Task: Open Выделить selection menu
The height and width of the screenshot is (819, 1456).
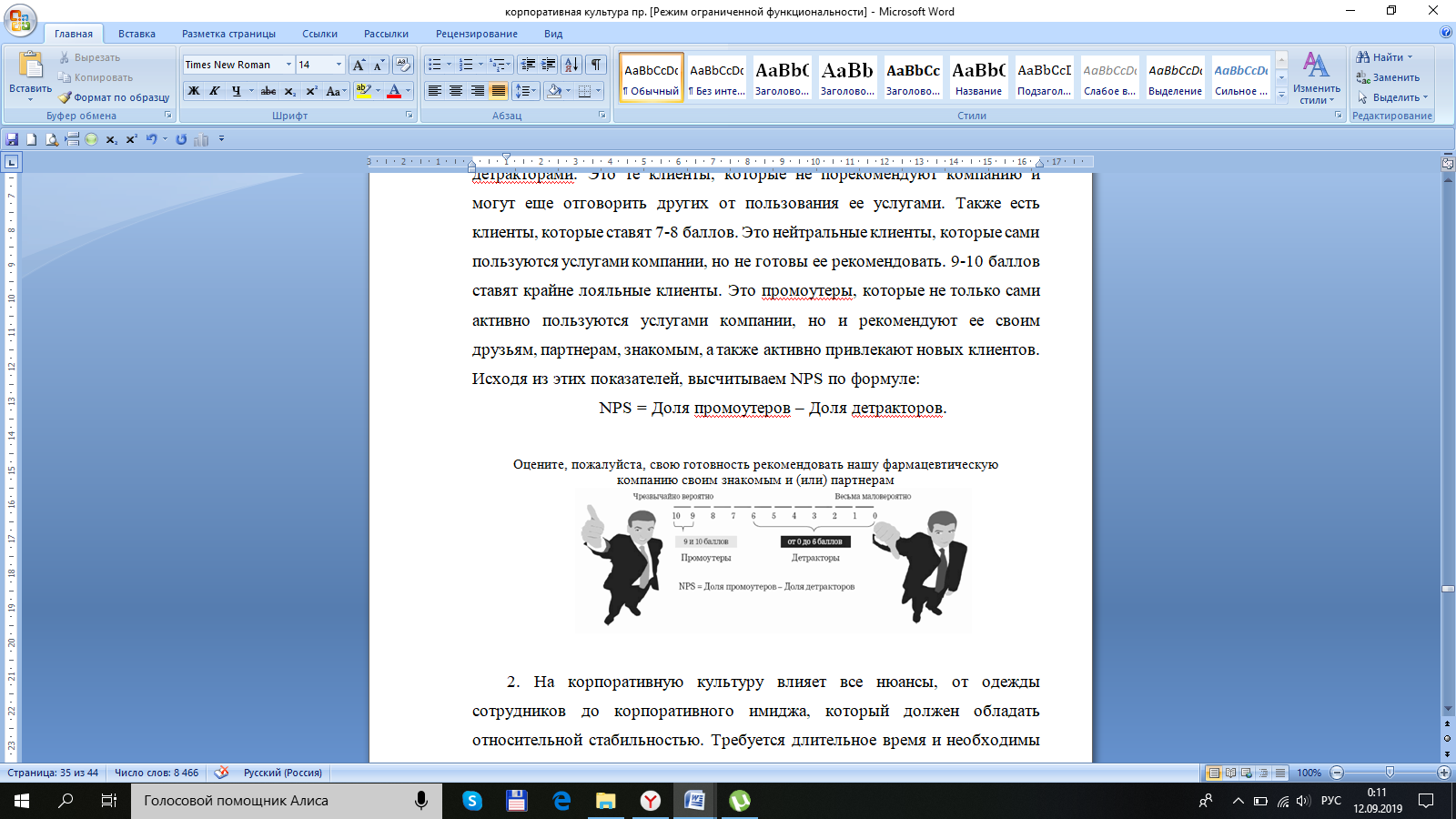Action: 1392,97
